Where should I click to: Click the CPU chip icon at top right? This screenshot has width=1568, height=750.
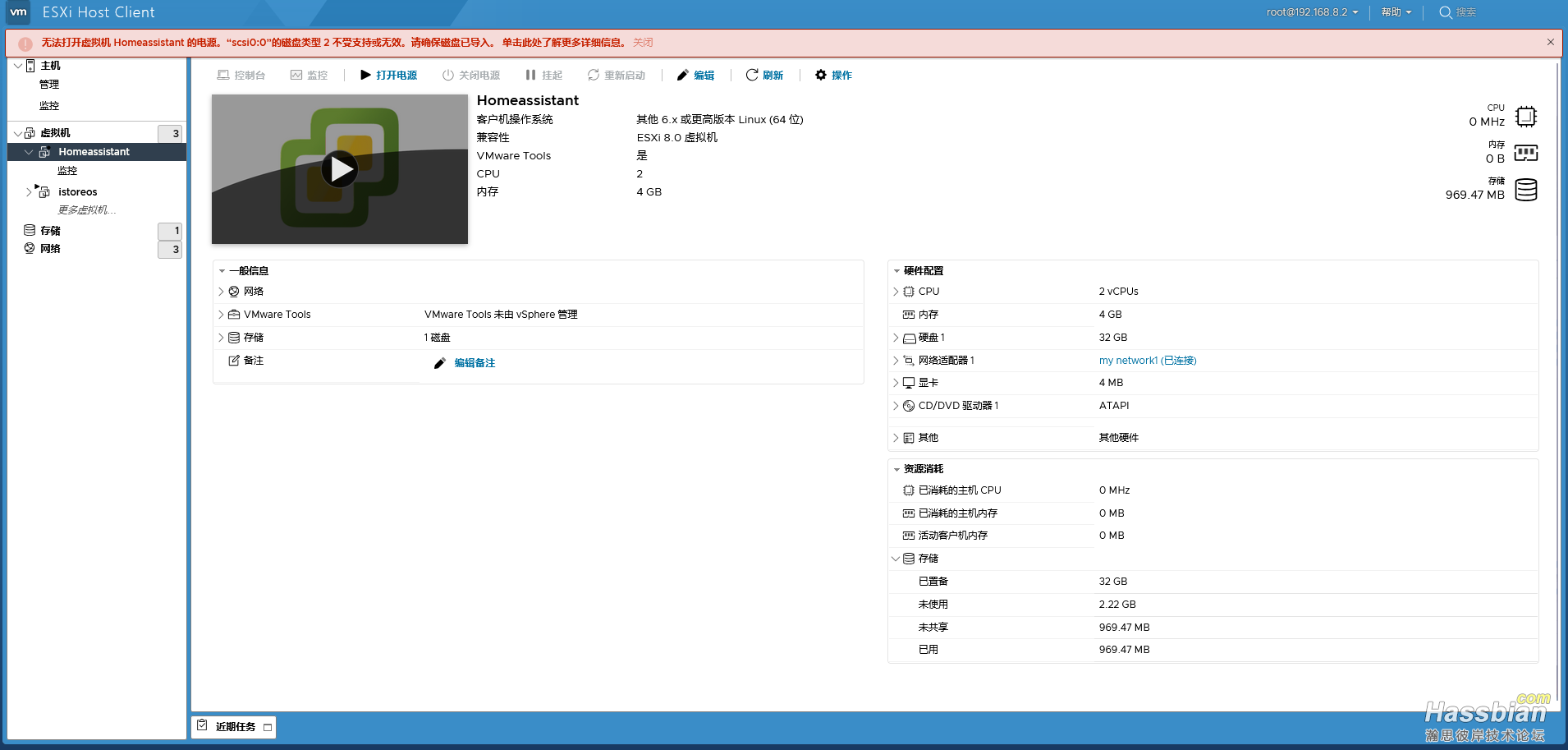[x=1526, y=117]
